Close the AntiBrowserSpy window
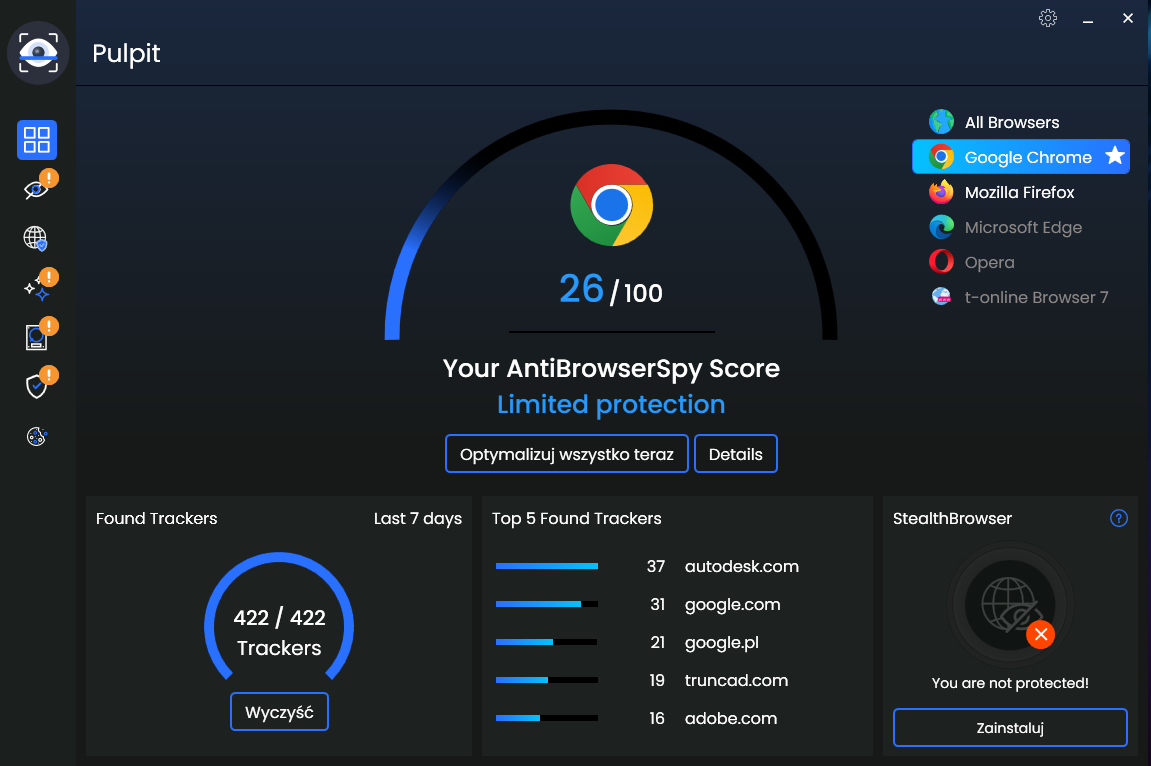Image resolution: width=1151 pixels, height=766 pixels. [1128, 18]
